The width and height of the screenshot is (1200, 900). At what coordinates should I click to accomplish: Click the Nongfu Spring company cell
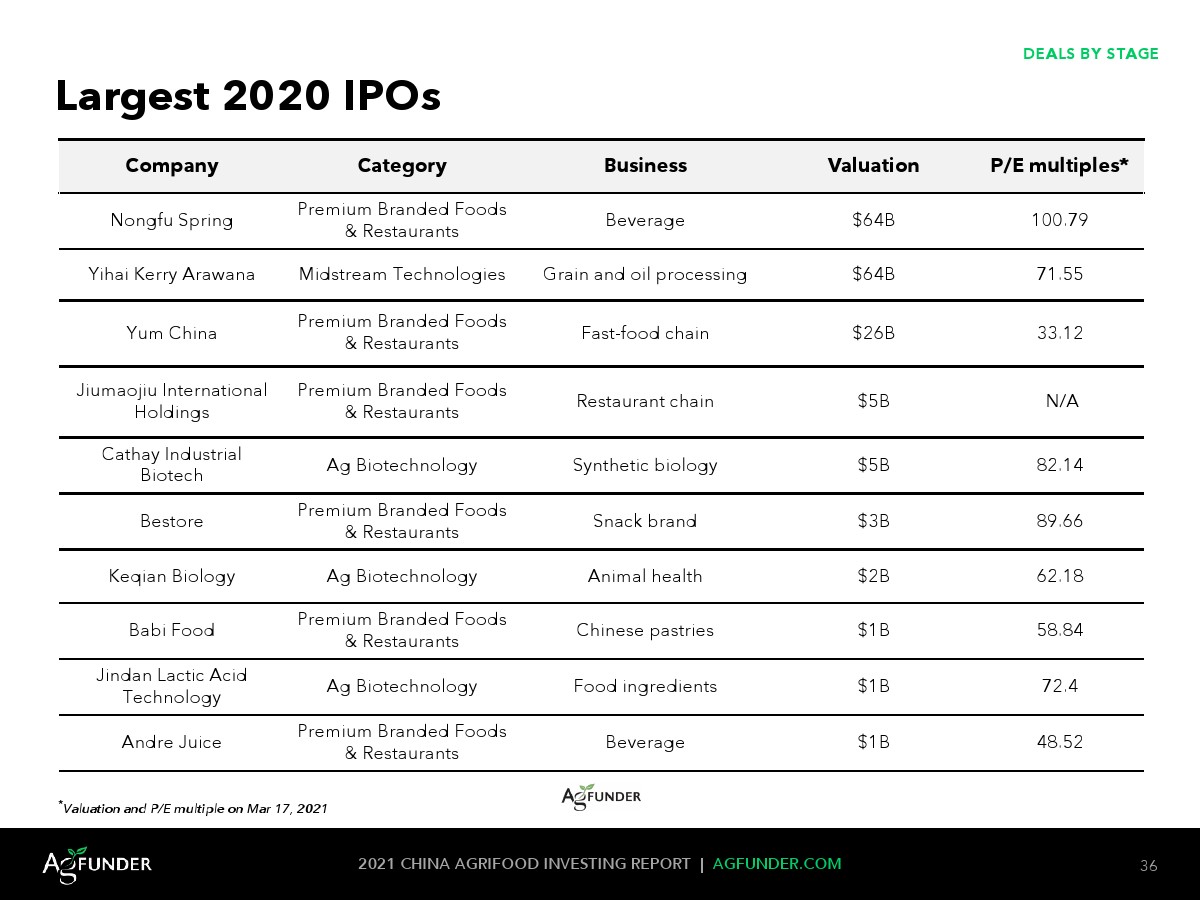[x=172, y=221]
